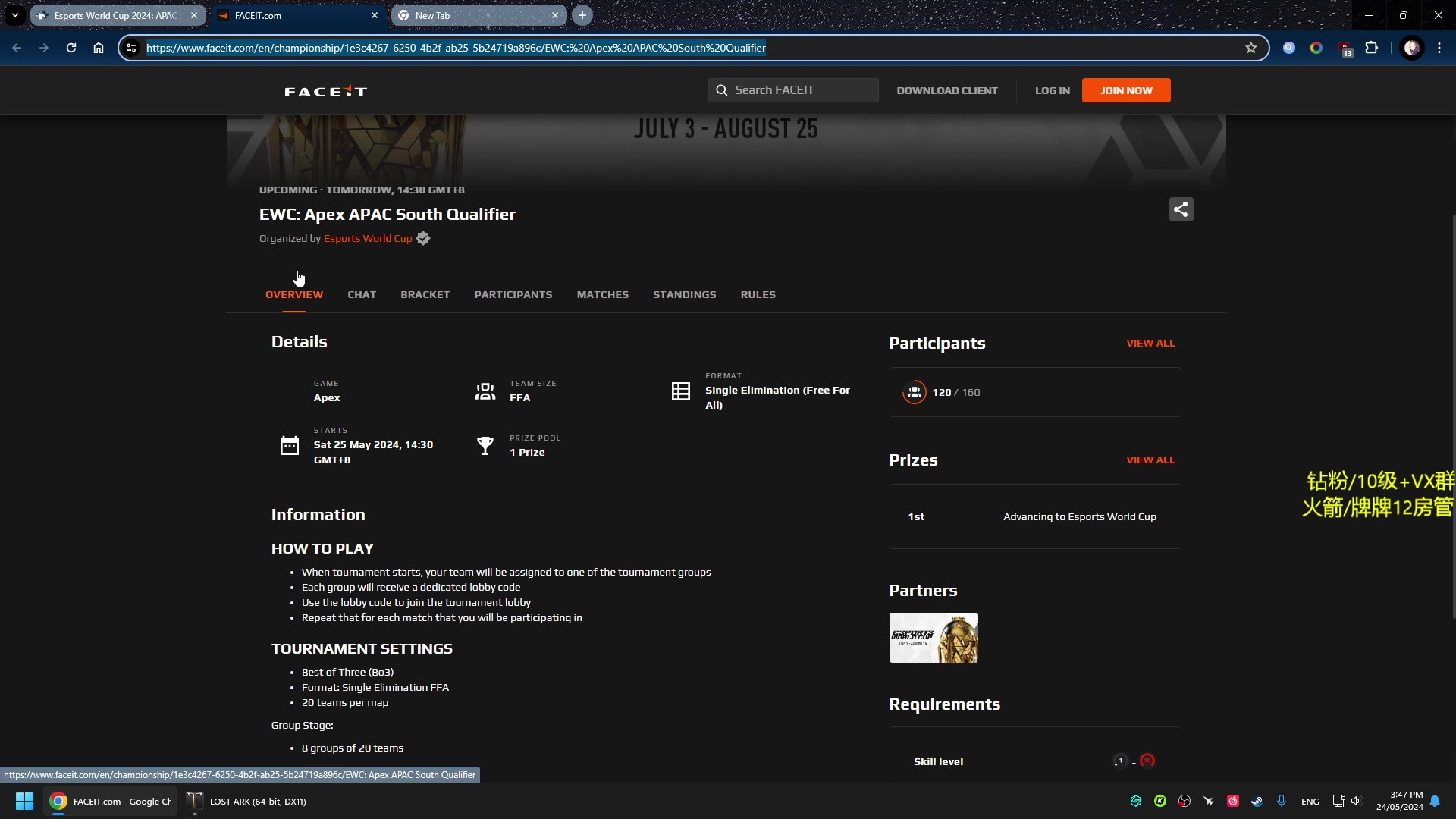
Task: Click the Steam icon in system tray
Action: point(1257,801)
